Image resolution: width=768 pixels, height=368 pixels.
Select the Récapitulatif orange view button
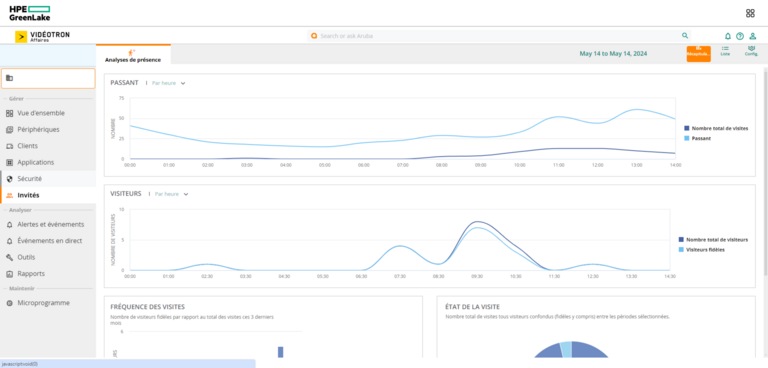coord(698,53)
